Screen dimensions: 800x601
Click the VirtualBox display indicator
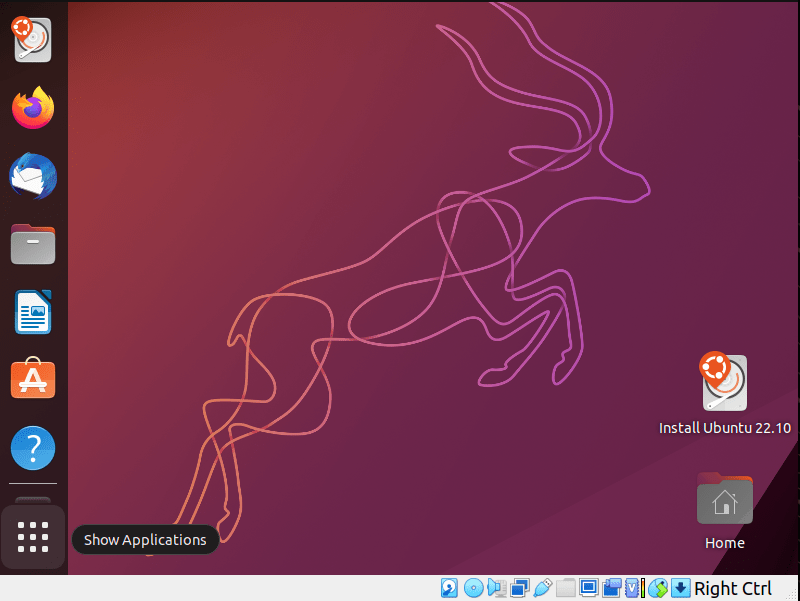(588, 588)
